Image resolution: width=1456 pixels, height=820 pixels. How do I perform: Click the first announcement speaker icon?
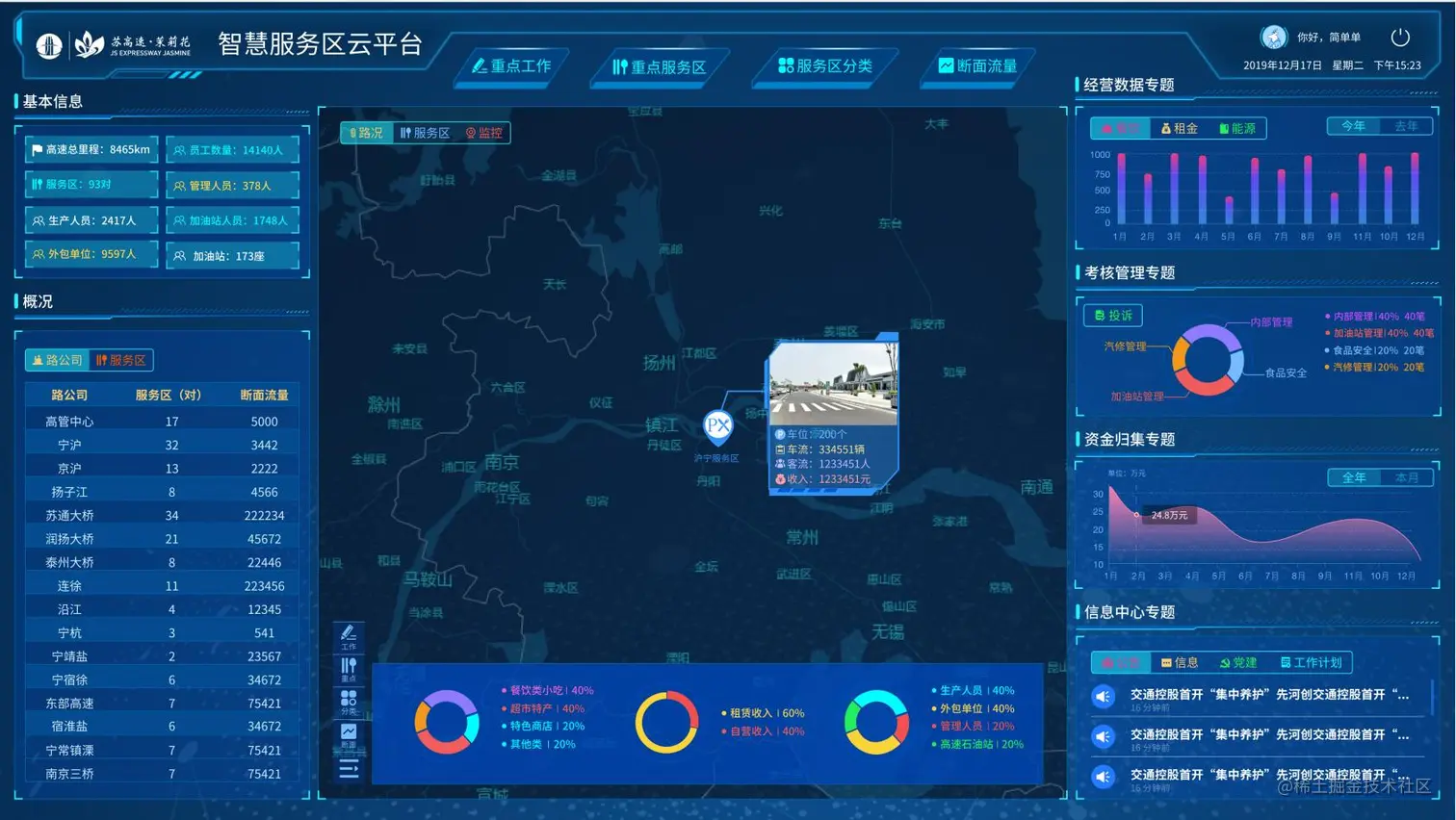[x=1104, y=696]
